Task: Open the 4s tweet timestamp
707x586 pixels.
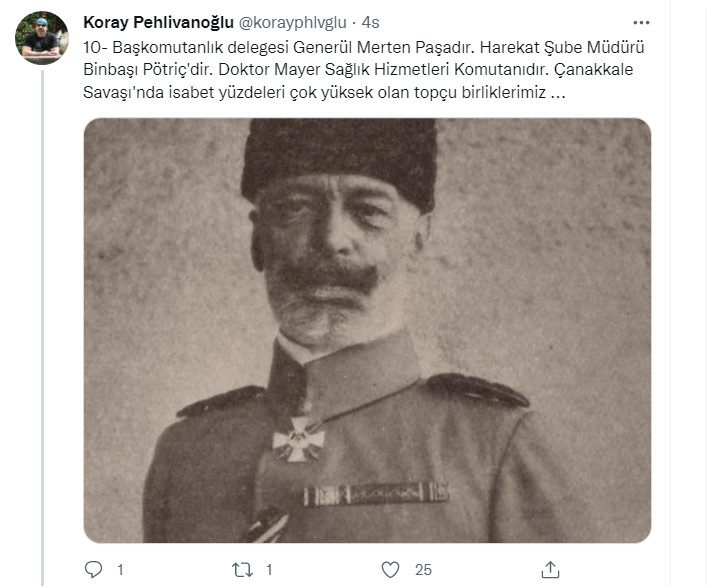Action: click(371, 23)
